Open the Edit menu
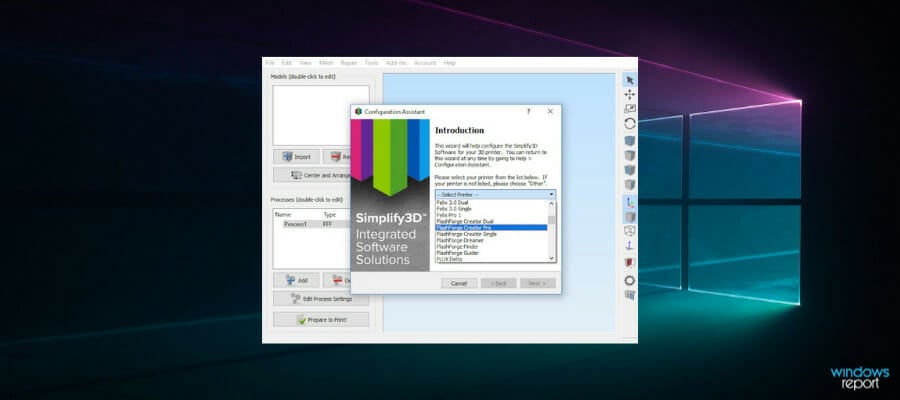Image resolution: width=900 pixels, height=400 pixels. pyautogui.click(x=286, y=63)
